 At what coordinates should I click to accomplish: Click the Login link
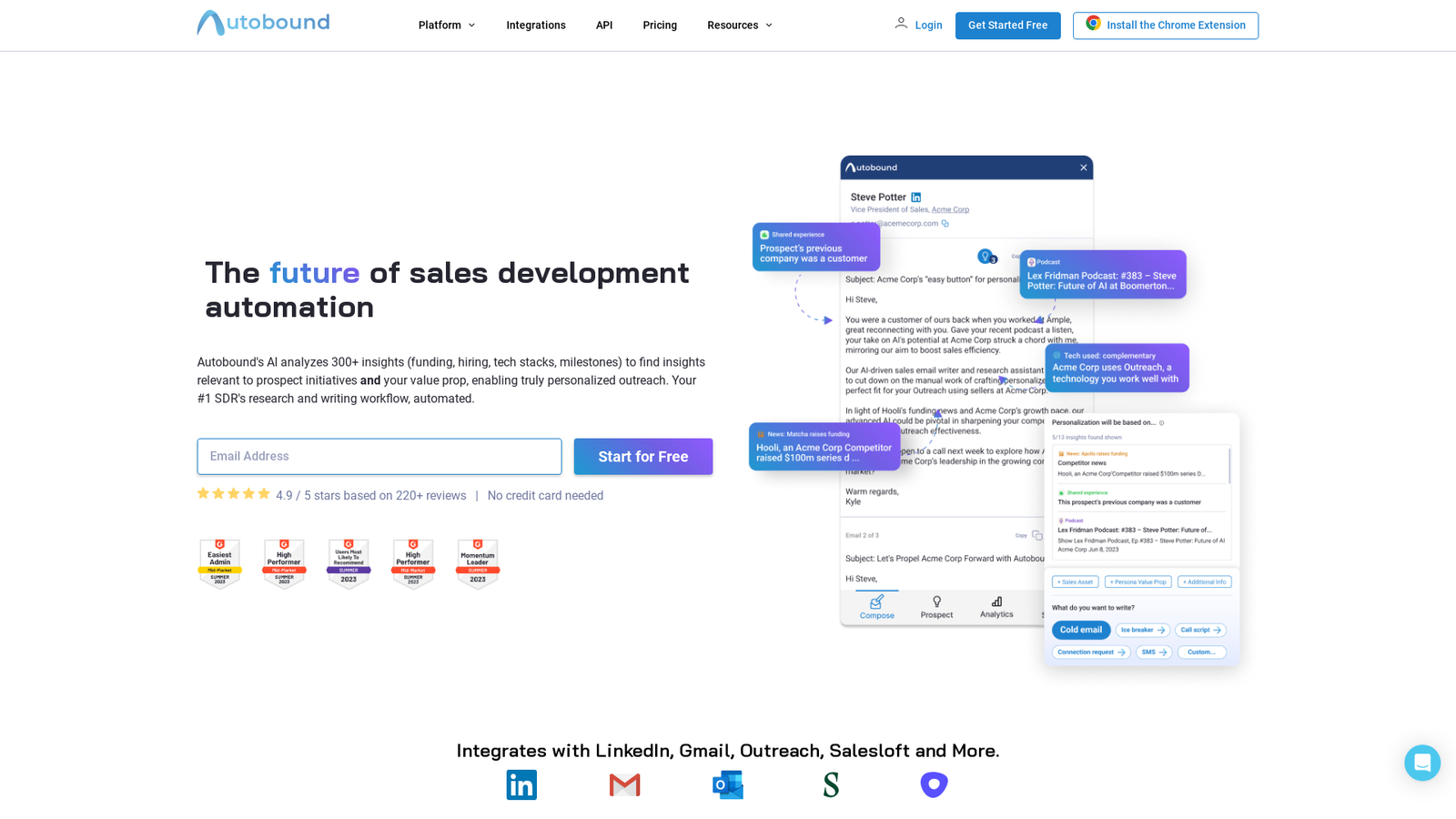[x=928, y=25]
